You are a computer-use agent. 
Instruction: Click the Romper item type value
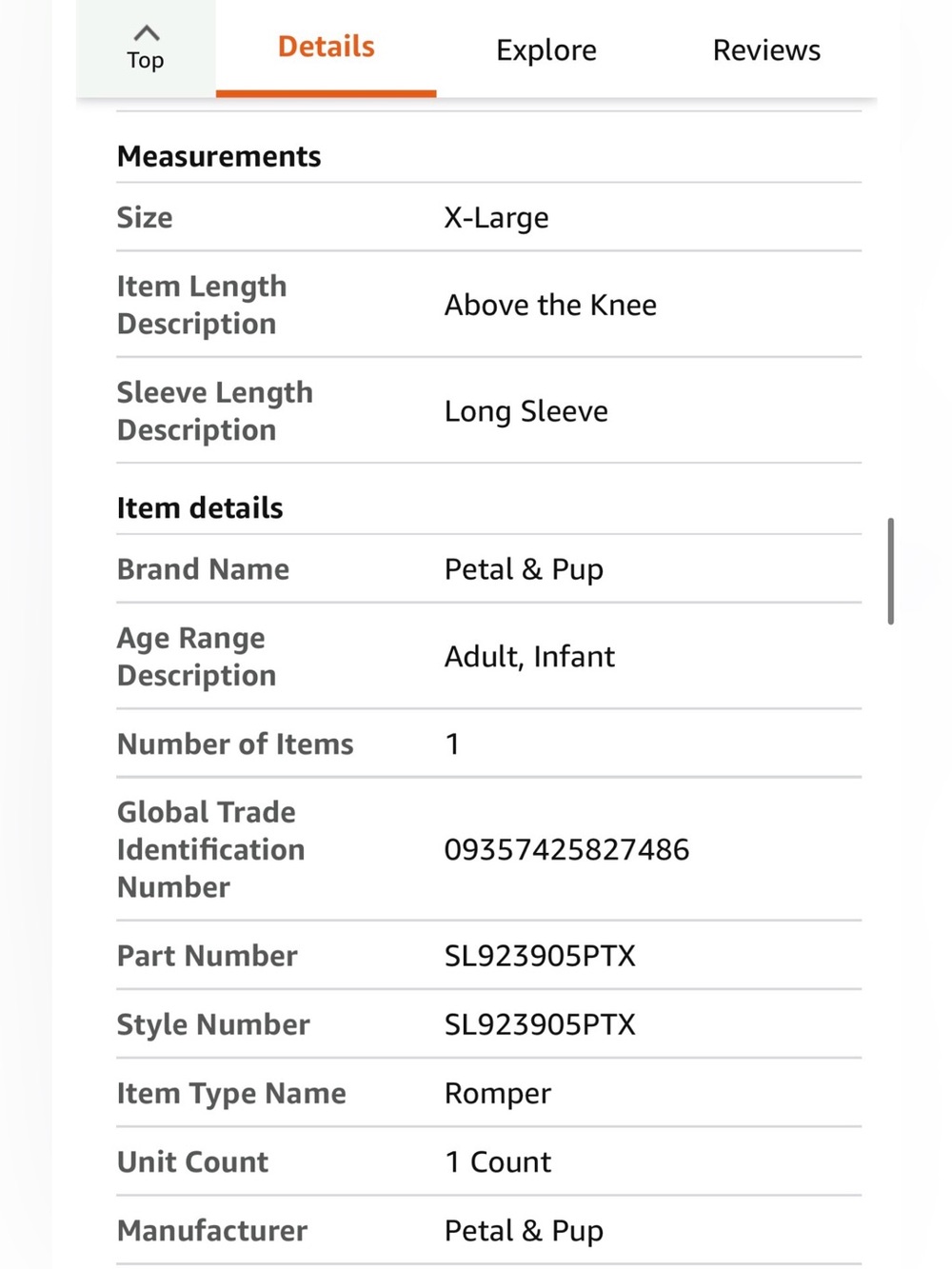pyautogui.click(x=498, y=1094)
